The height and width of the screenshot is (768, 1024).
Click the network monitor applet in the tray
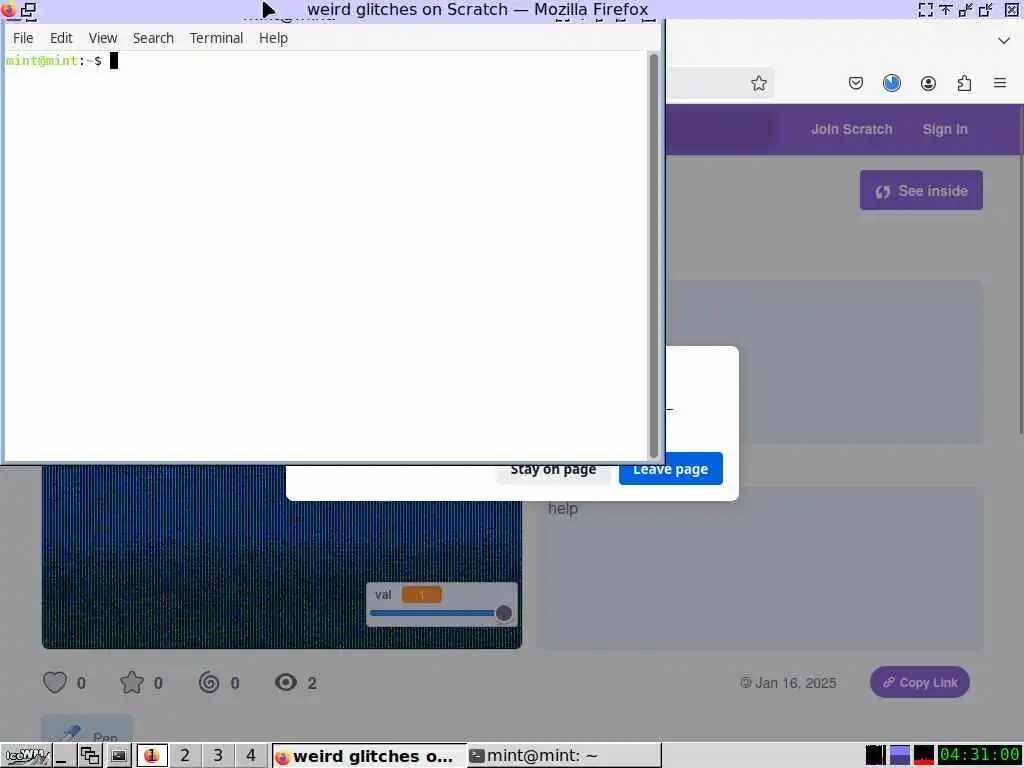tap(923, 755)
